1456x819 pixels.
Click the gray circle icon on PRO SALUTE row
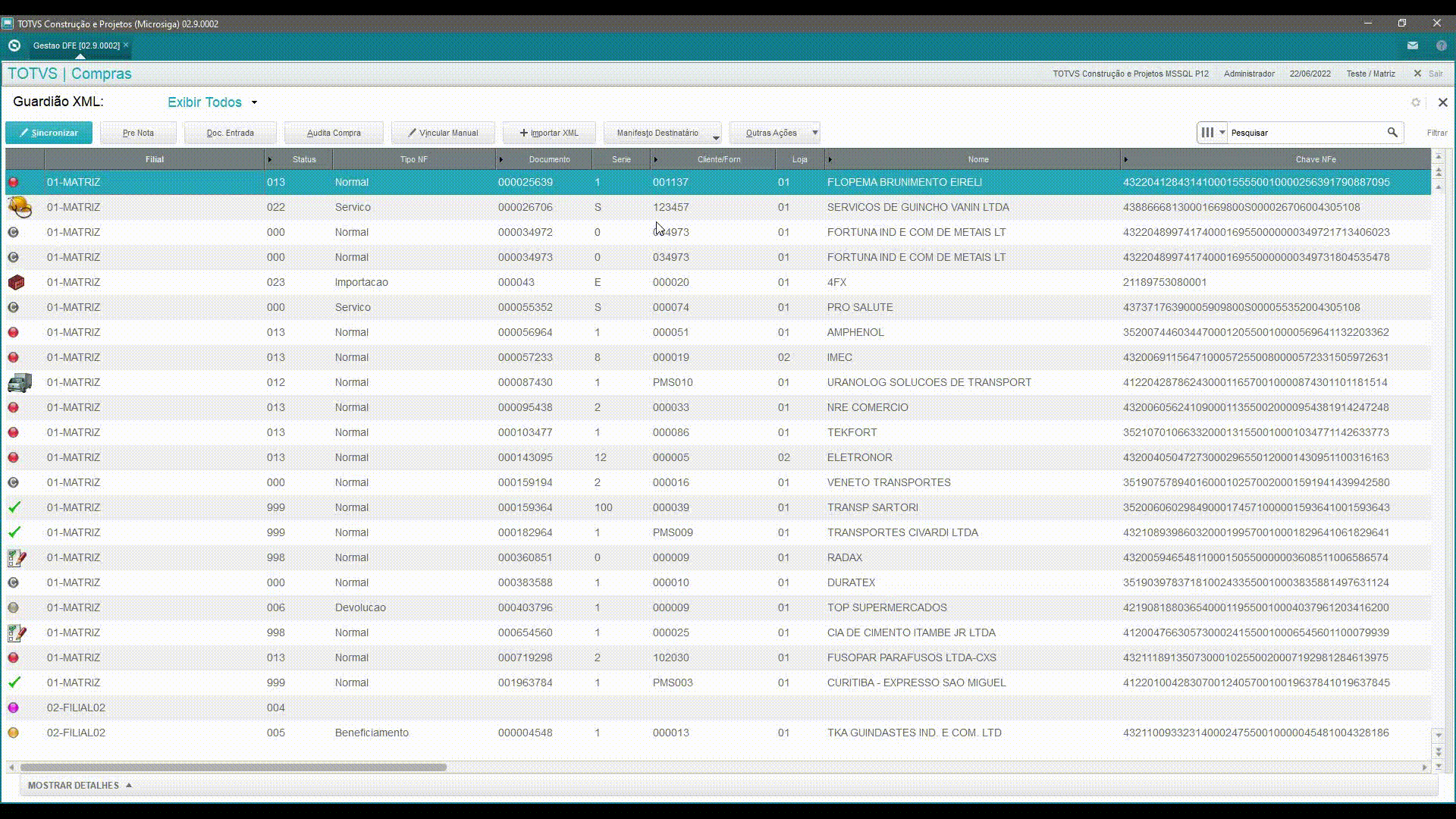point(14,307)
